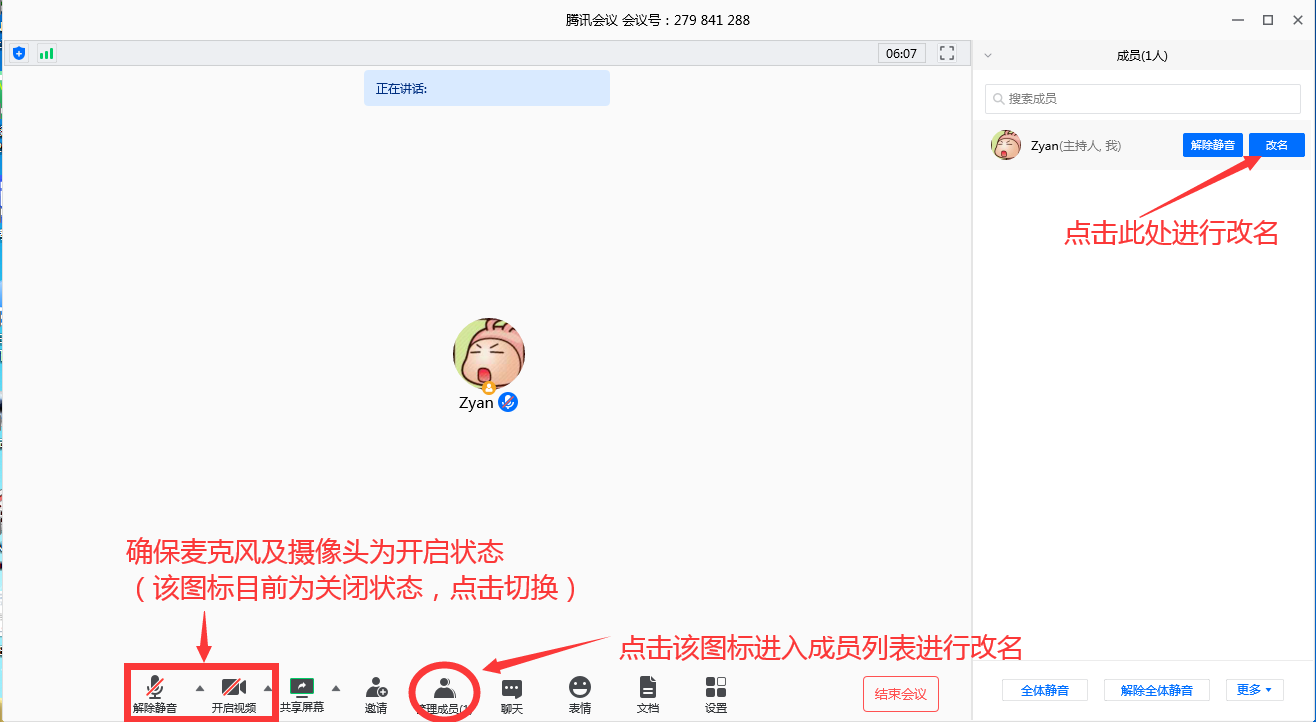The width and height of the screenshot is (1316, 722).
Task: Start screen sharing with 共享屏幕 icon
Action: [302, 693]
